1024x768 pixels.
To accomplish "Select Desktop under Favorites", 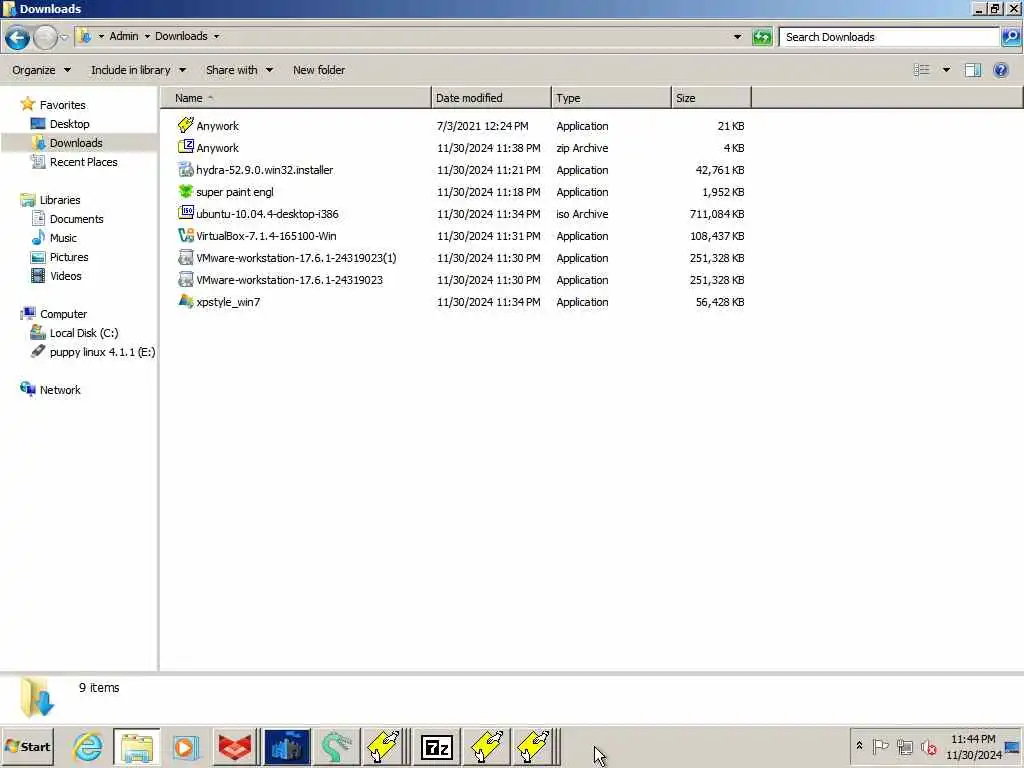I will click(x=69, y=124).
